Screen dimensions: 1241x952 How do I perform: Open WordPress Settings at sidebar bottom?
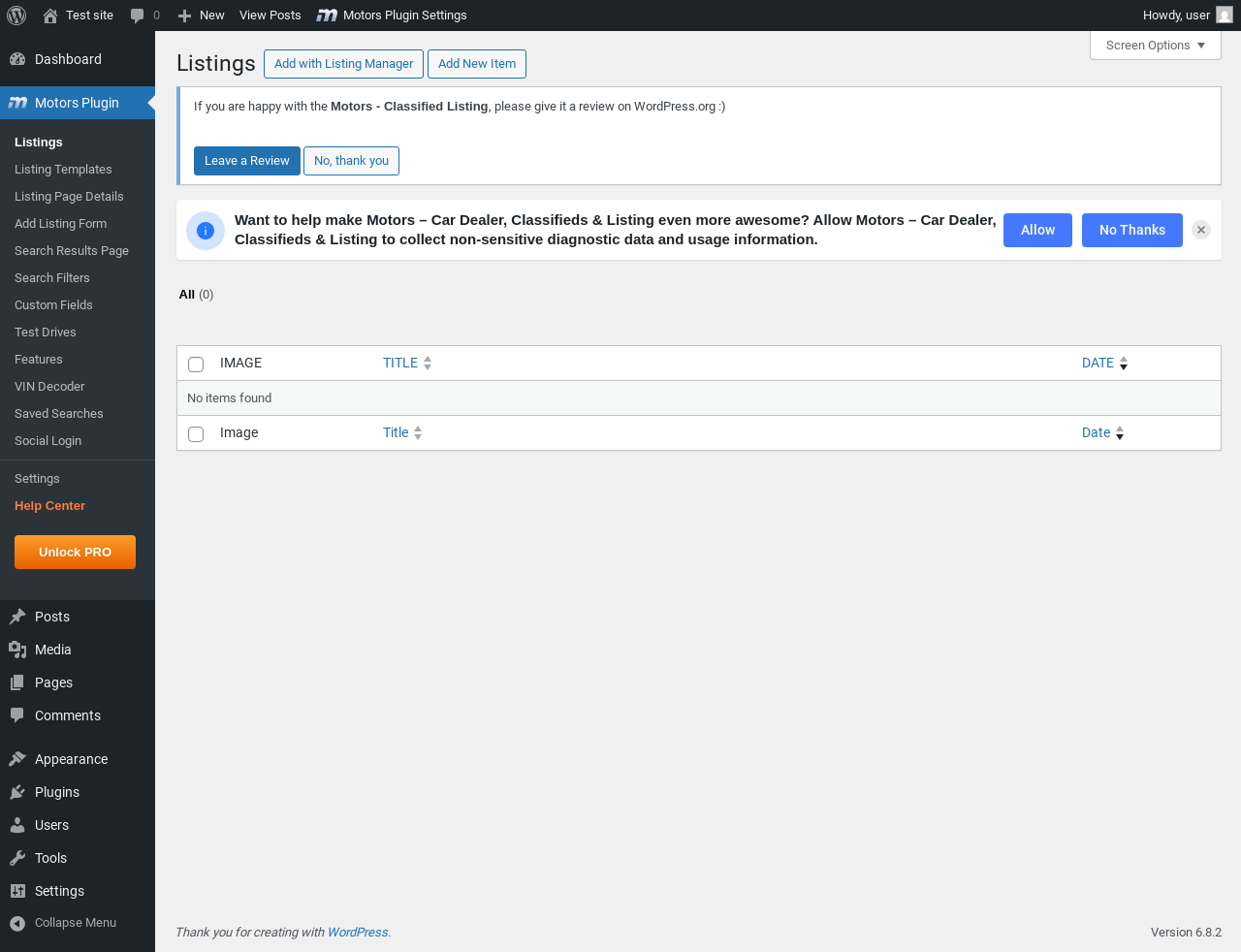(x=78, y=891)
